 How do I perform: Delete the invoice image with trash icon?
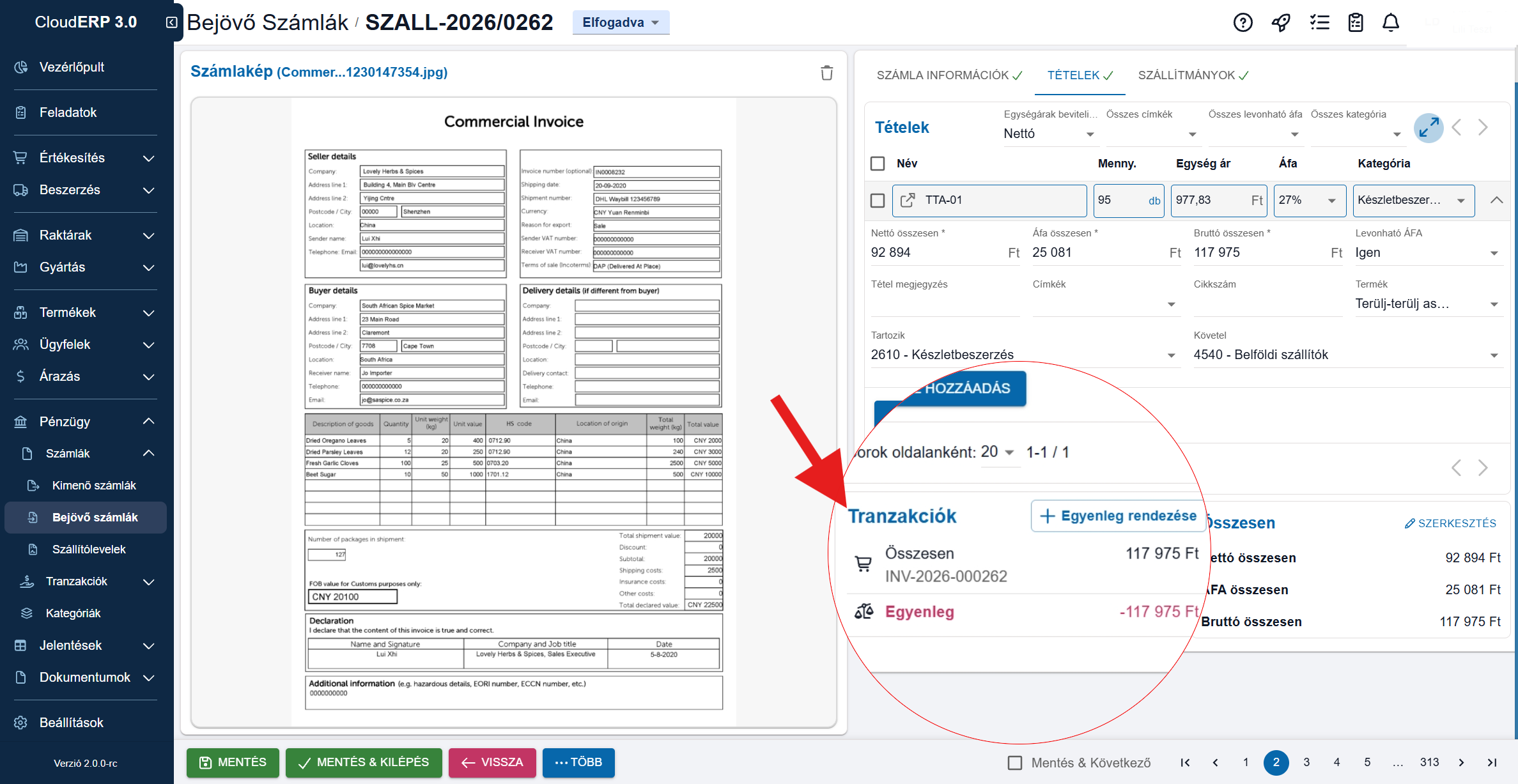[x=826, y=73]
